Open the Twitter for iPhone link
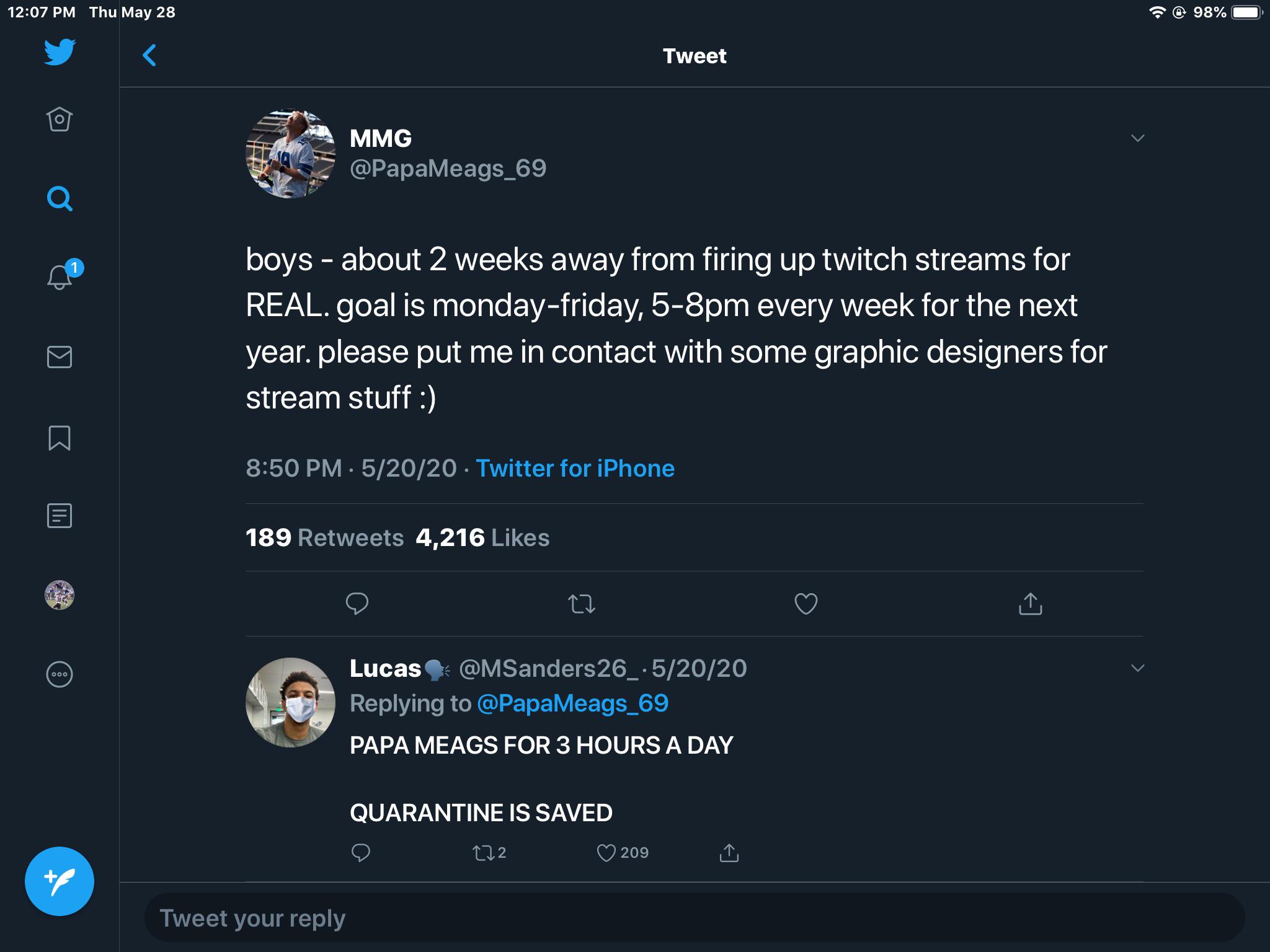 [575, 468]
